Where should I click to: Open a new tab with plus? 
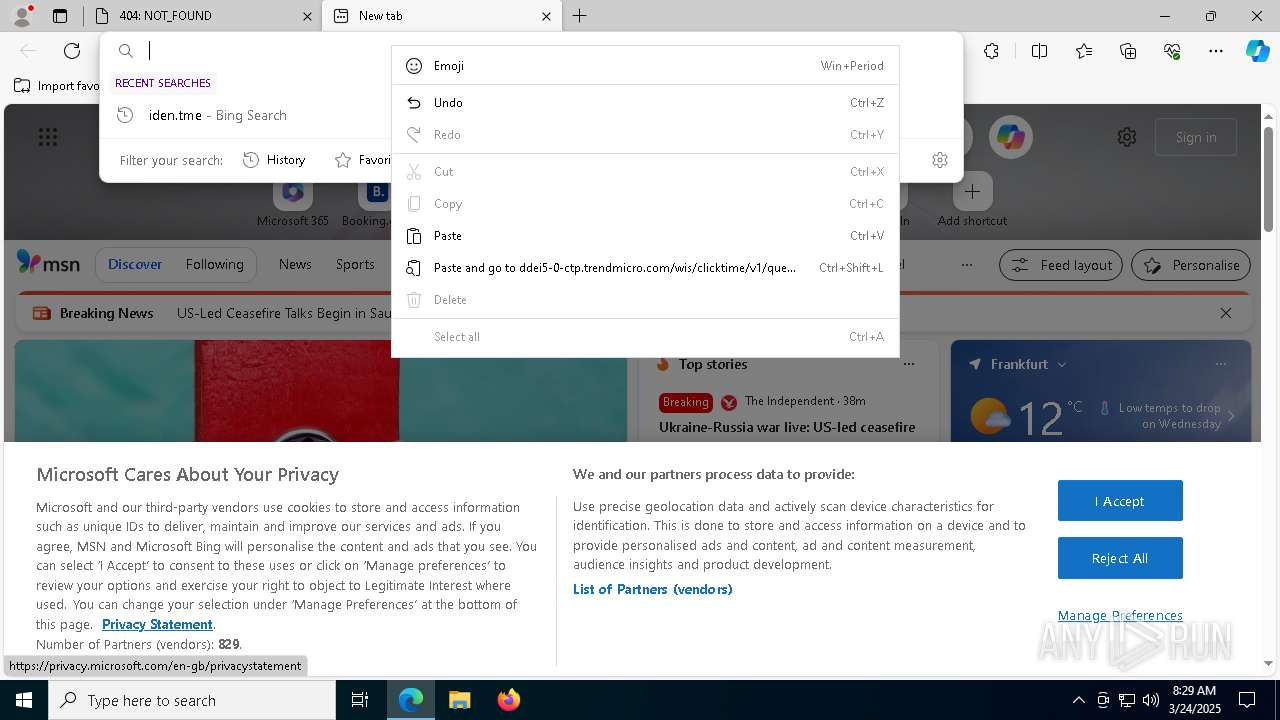point(579,16)
